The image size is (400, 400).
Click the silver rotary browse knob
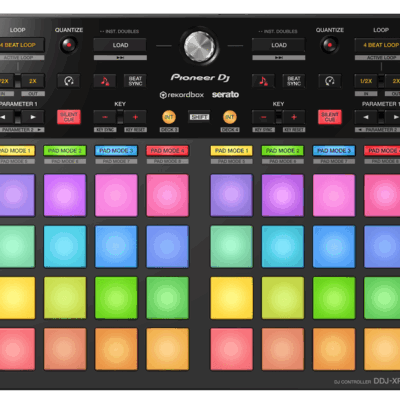(x=199, y=46)
